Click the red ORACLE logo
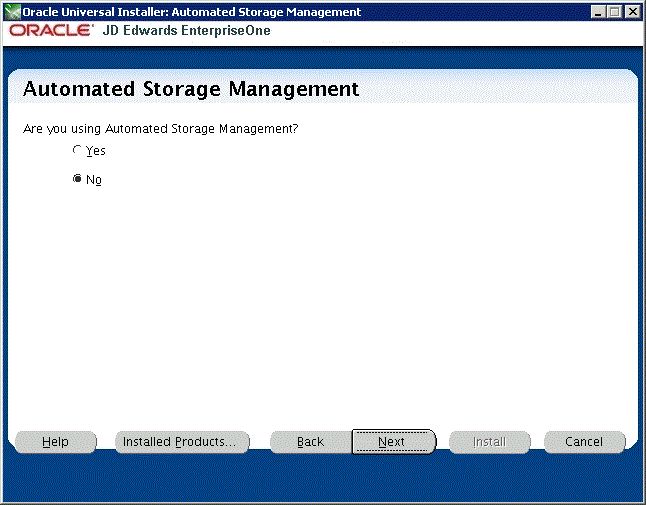This screenshot has width=646, height=505. tap(51, 31)
